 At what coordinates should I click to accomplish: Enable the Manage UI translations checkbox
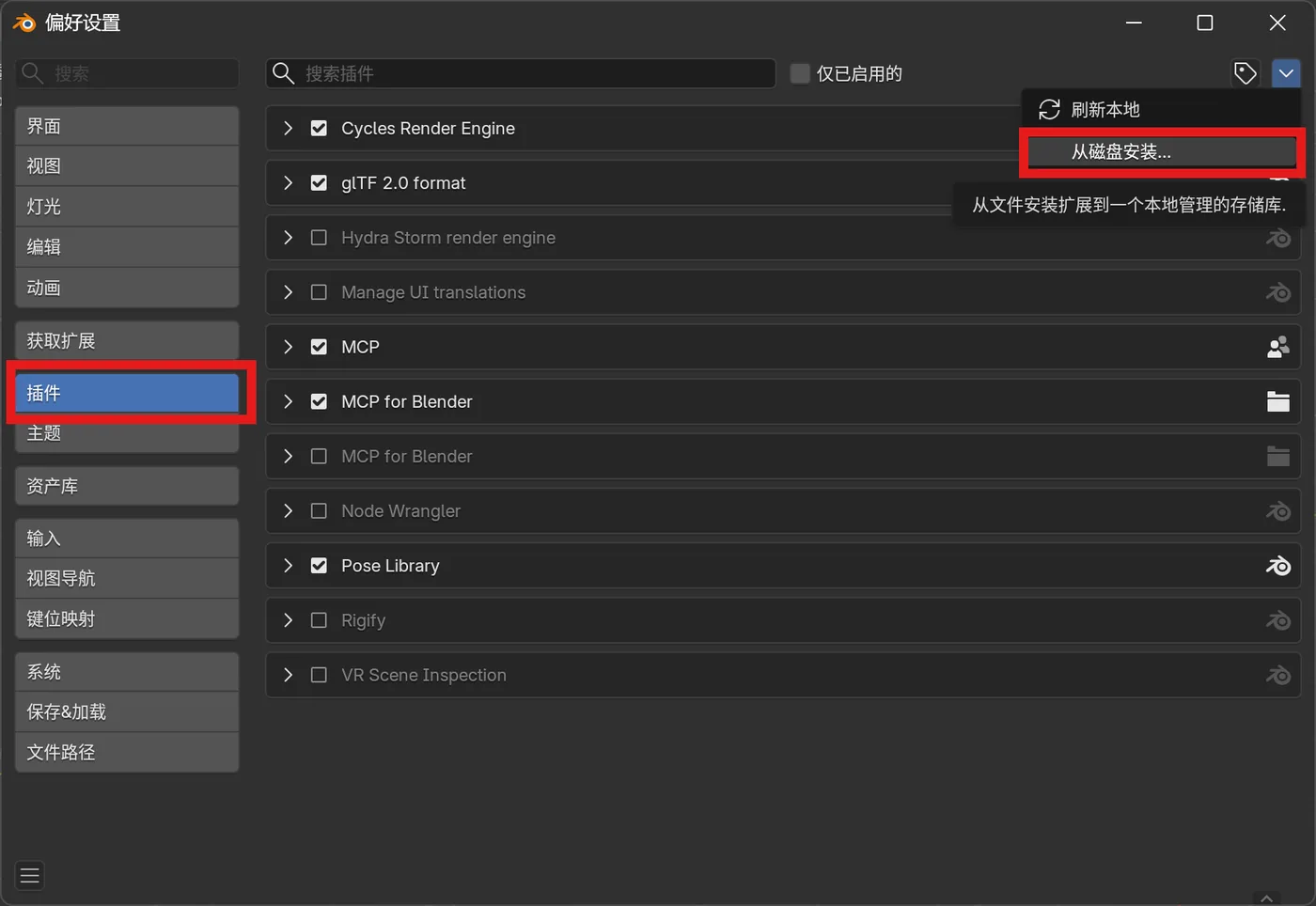[x=319, y=292]
